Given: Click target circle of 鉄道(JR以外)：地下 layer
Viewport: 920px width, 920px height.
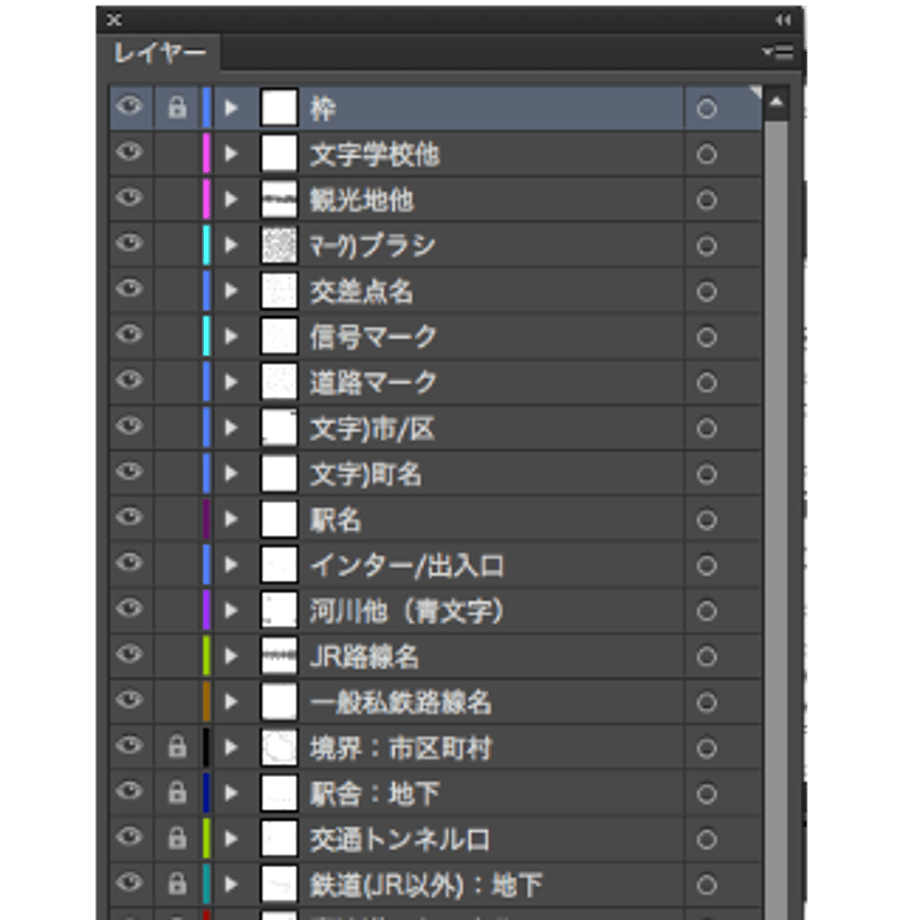Looking at the screenshot, I should tap(706, 885).
